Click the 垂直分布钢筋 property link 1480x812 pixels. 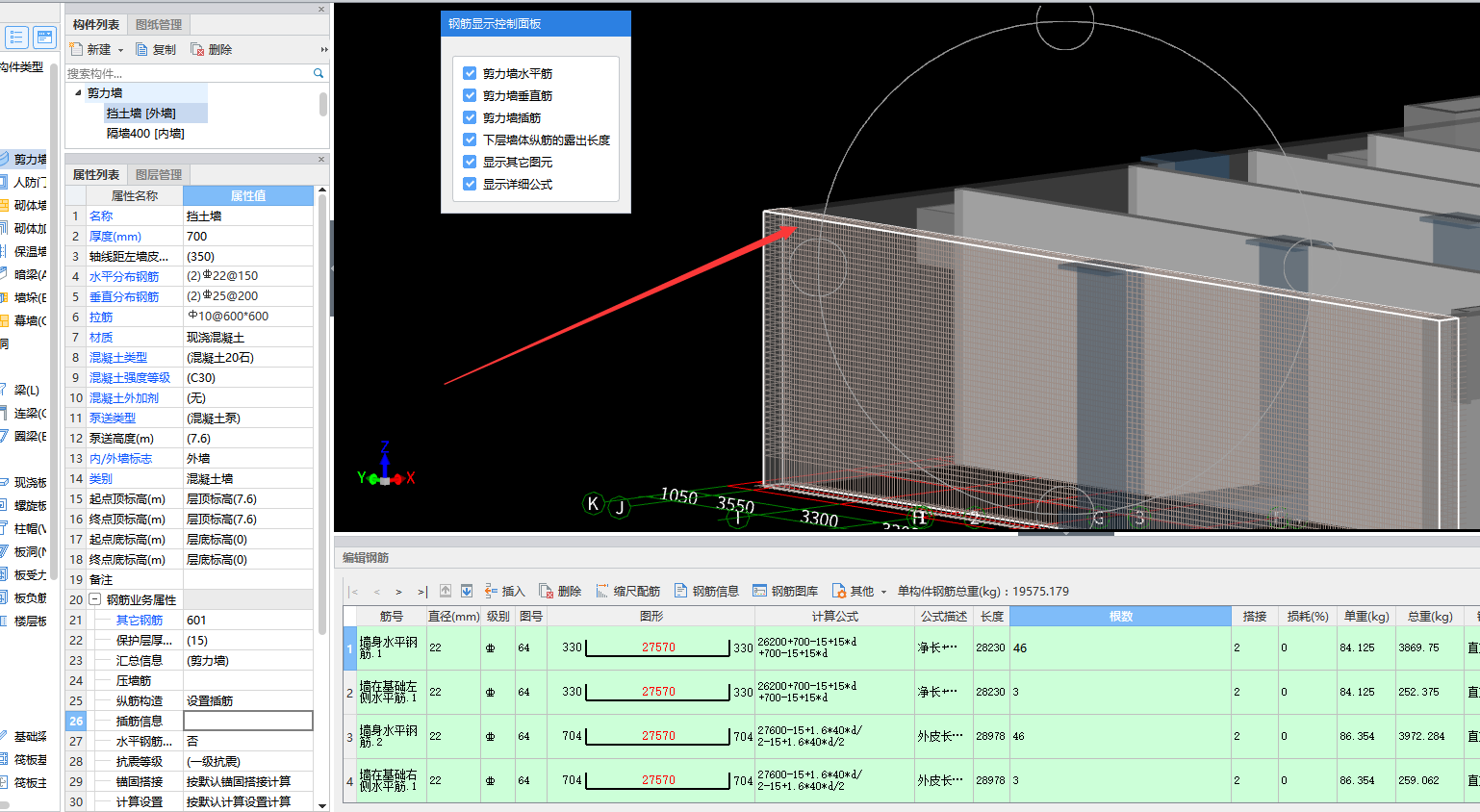pos(124,296)
